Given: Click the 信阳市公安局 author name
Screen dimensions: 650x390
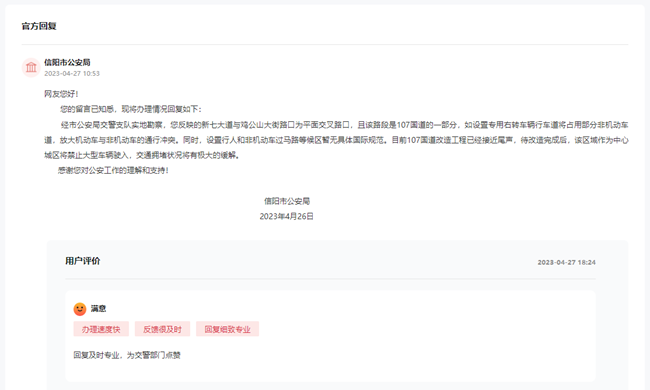Looking at the screenshot, I should tap(67, 62).
